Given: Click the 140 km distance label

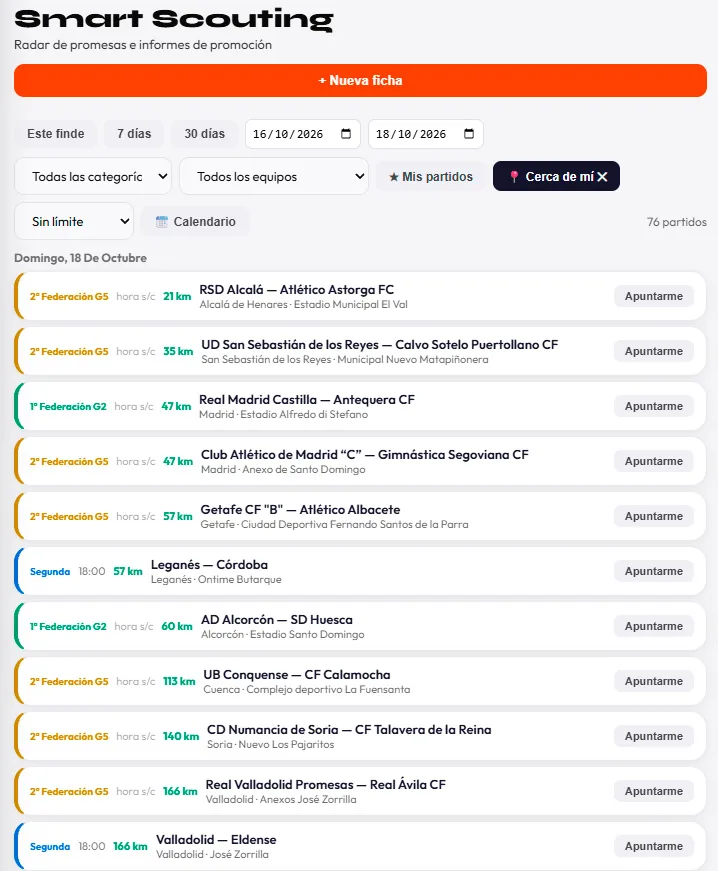Looking at the screenshot, I should 181,736.
